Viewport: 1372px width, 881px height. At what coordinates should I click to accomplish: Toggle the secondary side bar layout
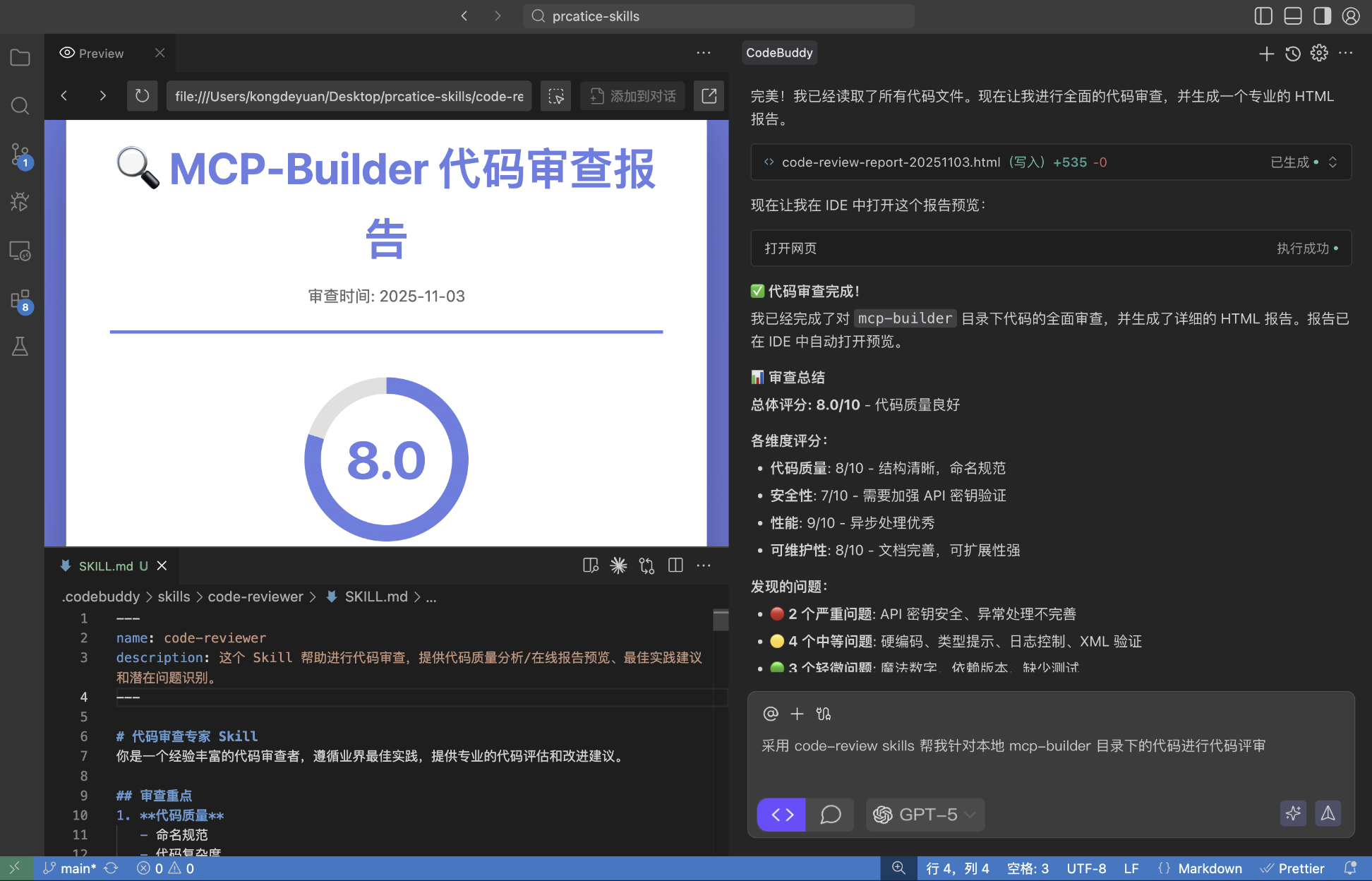(x=1322, y=16)
